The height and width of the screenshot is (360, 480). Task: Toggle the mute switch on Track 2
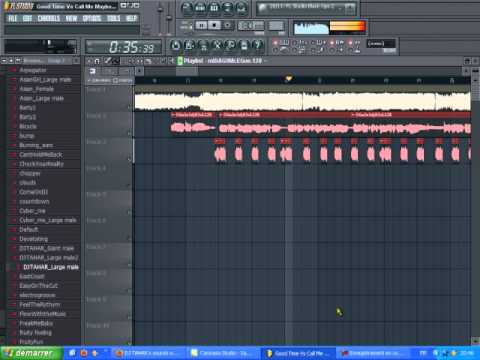(130, 133)
